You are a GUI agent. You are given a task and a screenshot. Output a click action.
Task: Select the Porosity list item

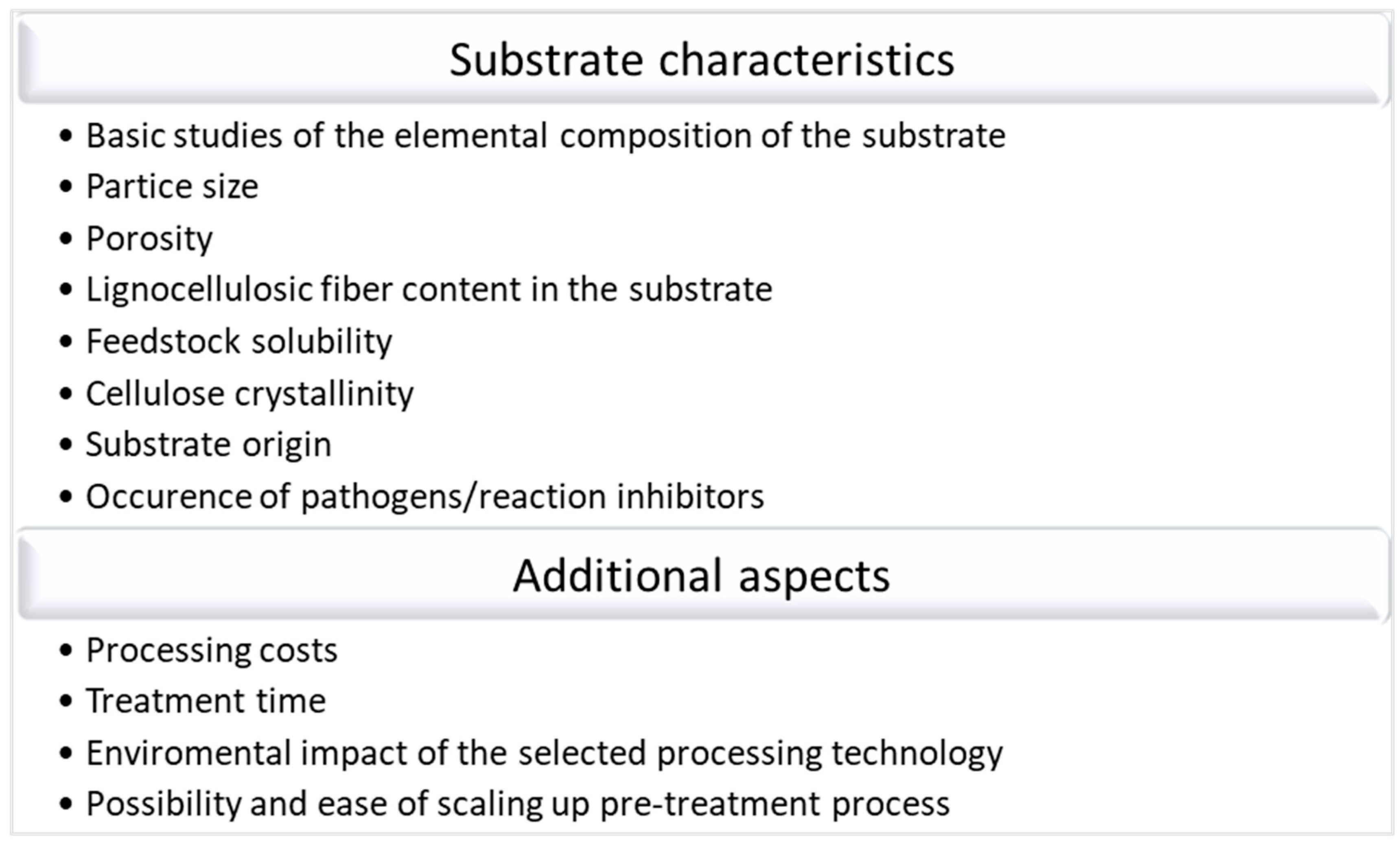click(149, 238)
